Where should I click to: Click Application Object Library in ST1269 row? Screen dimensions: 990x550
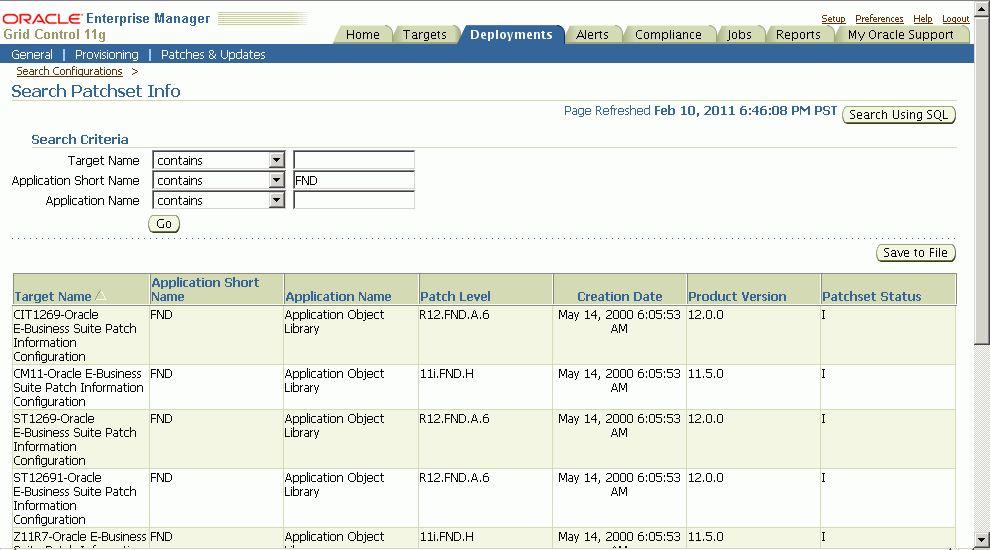click(x=334, y=426)
